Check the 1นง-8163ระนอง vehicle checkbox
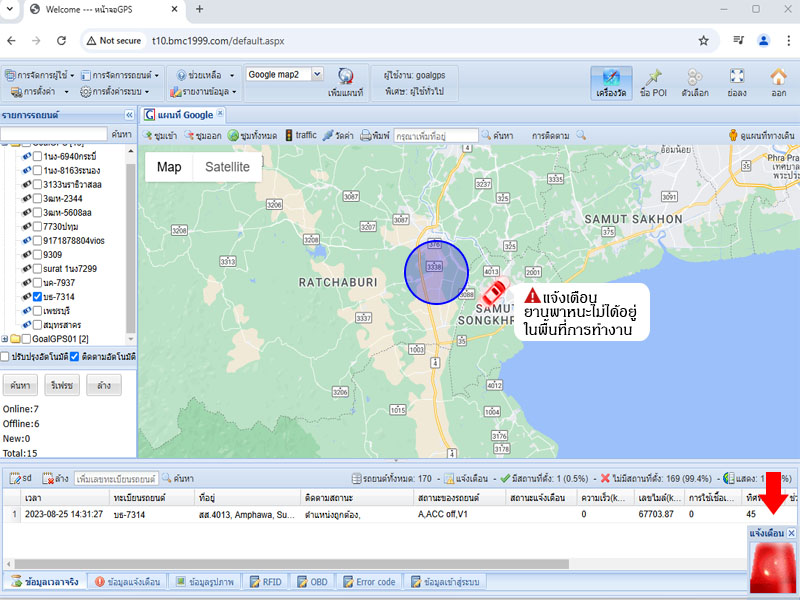The image size is (800, 600). coord(37,170)
